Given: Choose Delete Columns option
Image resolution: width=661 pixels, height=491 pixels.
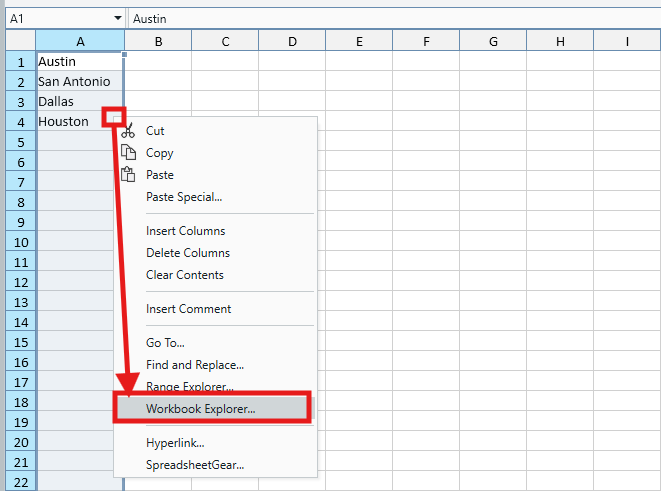Looking at the screenshot, I should 187,253.
